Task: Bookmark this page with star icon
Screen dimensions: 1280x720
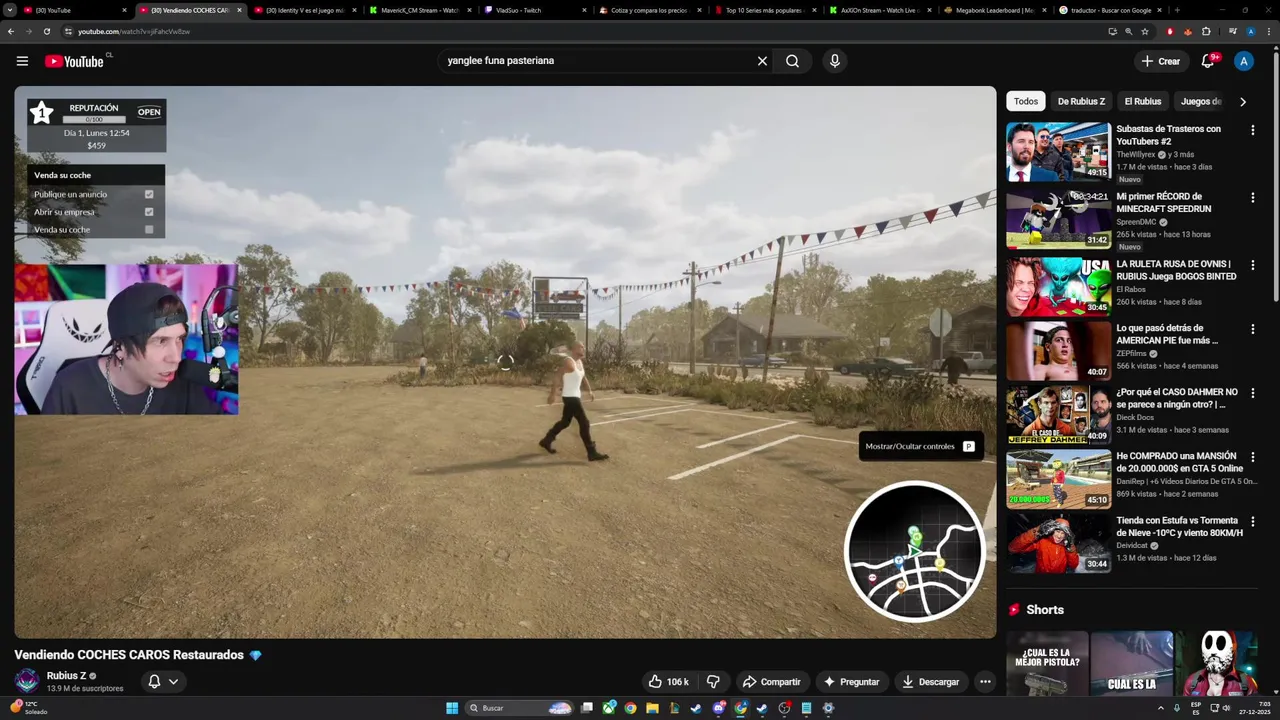Action: [x=1145, y=31]
